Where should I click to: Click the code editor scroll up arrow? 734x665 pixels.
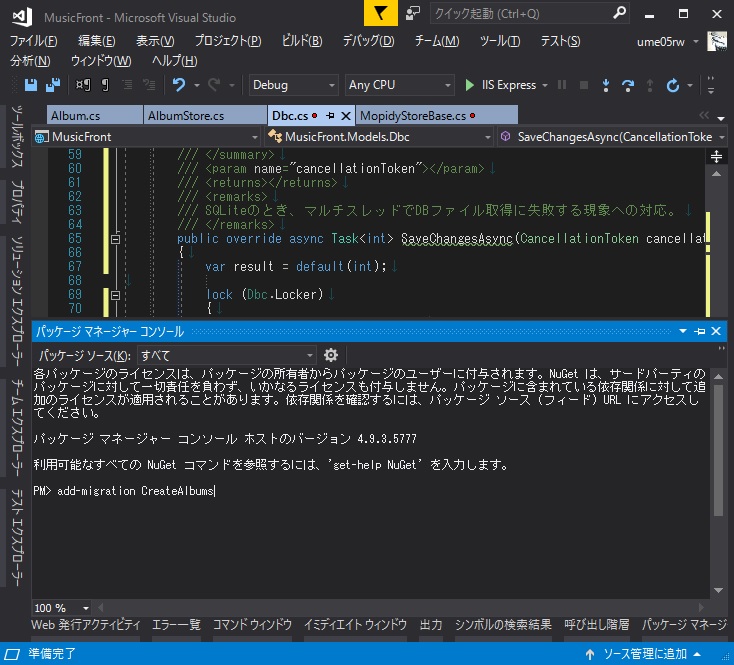(716, 174)
